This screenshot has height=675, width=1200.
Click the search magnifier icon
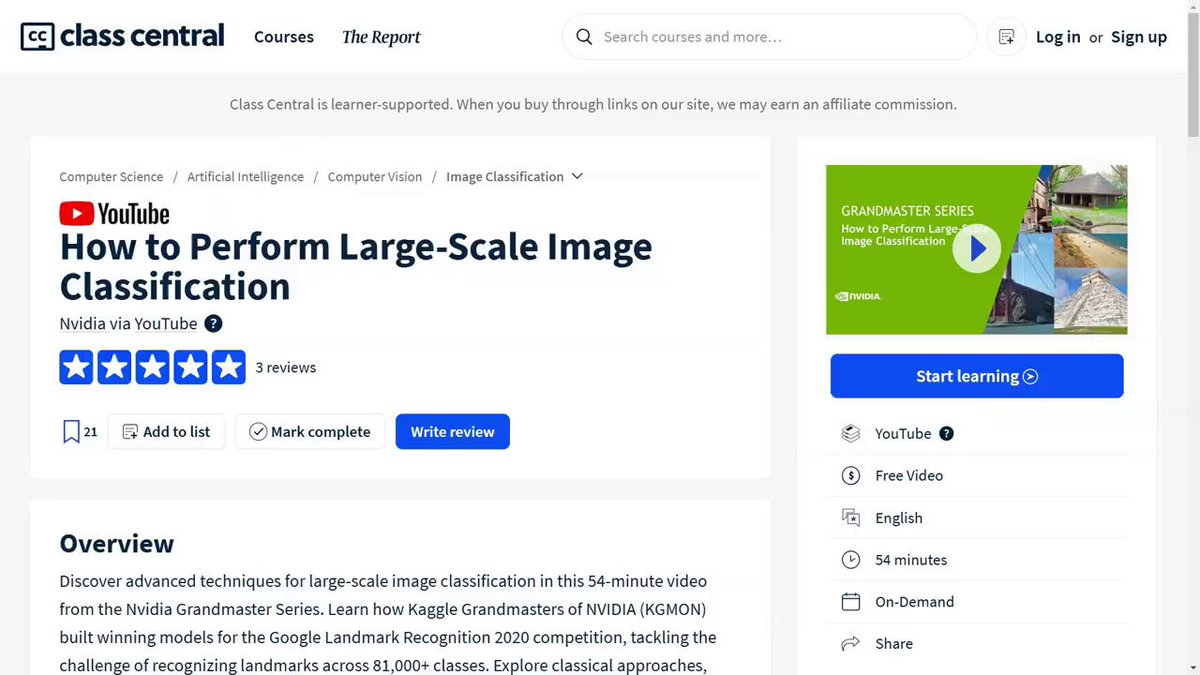[584, 37]
